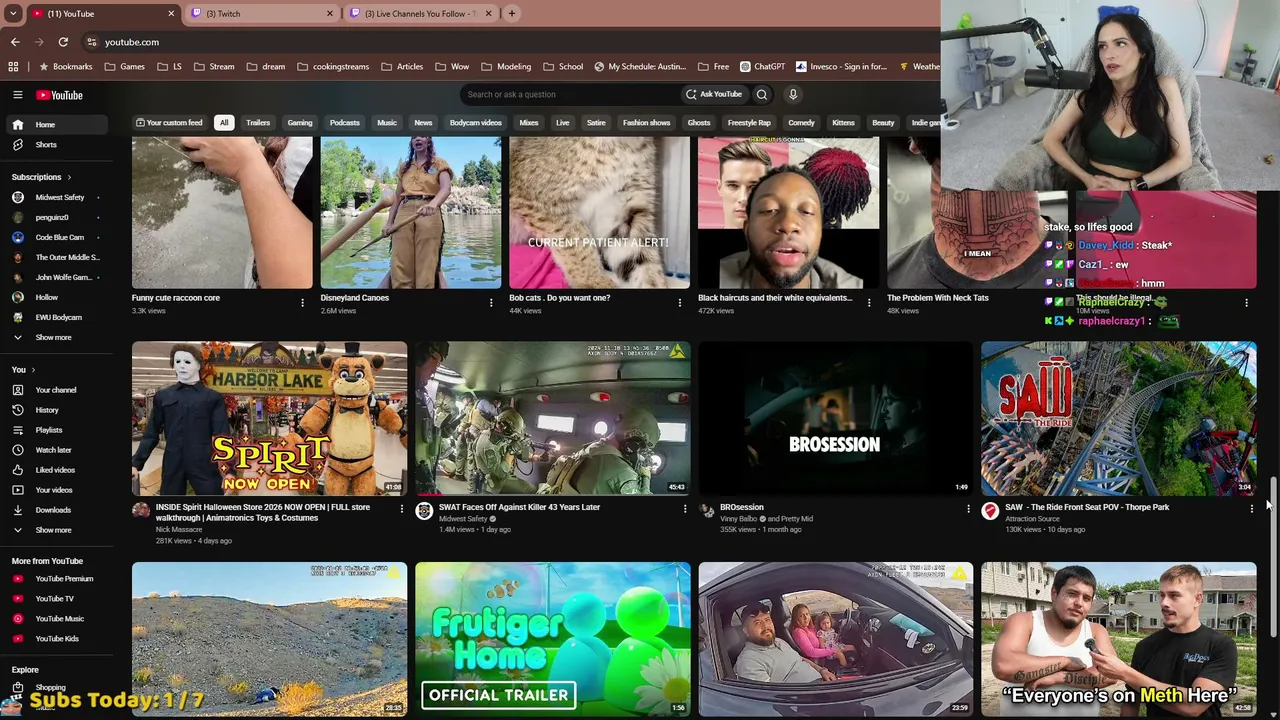
Task: Switch to Live Channels You Follow tab
Action: click(x=421, y=13)
